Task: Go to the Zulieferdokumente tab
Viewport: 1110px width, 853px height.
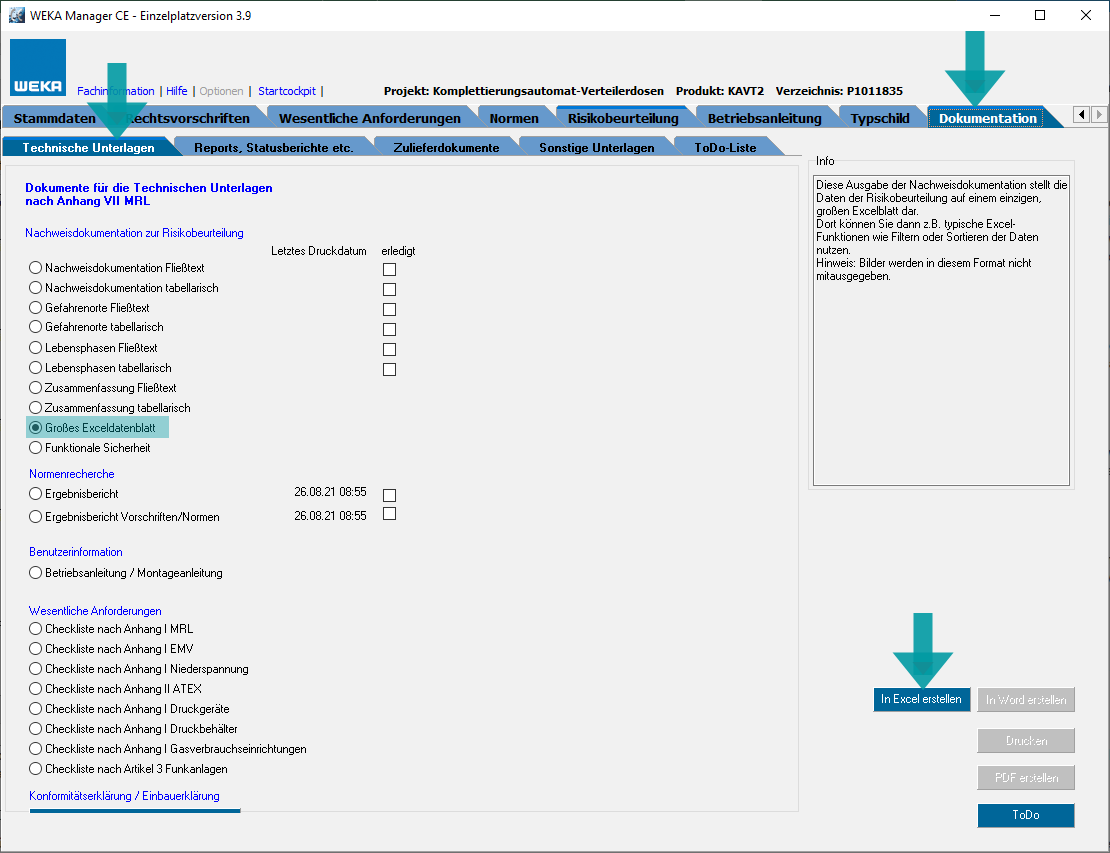Action: point(447,147)
